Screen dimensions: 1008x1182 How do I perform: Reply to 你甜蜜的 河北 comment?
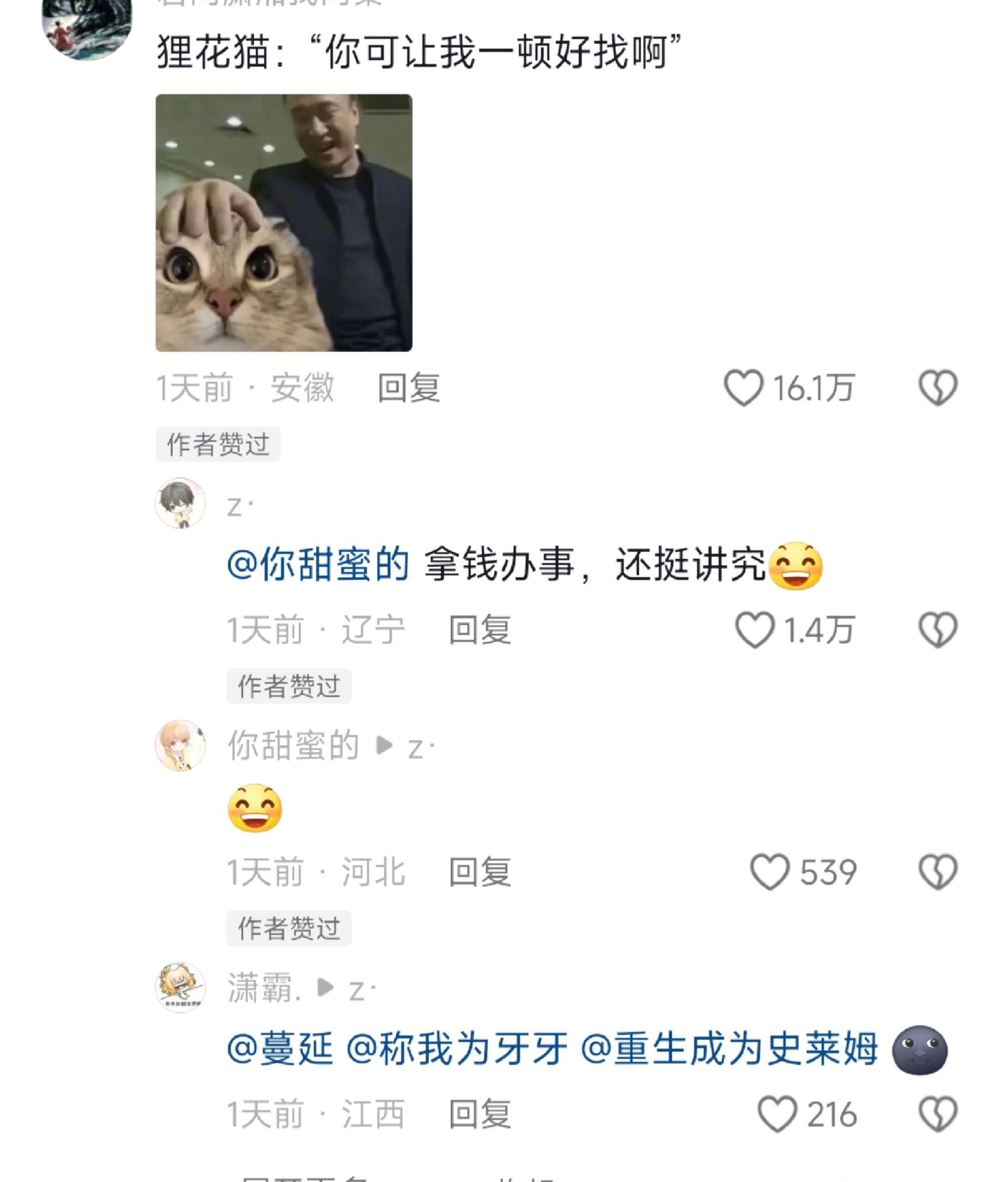(480, 872)
